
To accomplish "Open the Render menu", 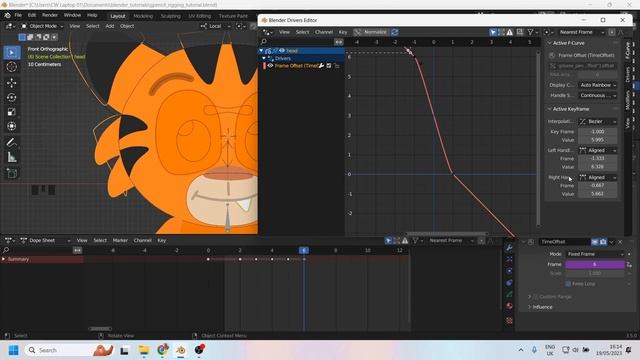I will click(50, 16).
